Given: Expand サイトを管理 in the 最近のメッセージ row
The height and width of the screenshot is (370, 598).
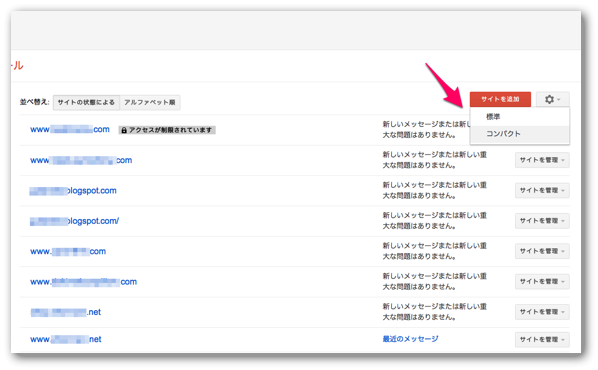Looking at the screenshot, I should [542, 339].
